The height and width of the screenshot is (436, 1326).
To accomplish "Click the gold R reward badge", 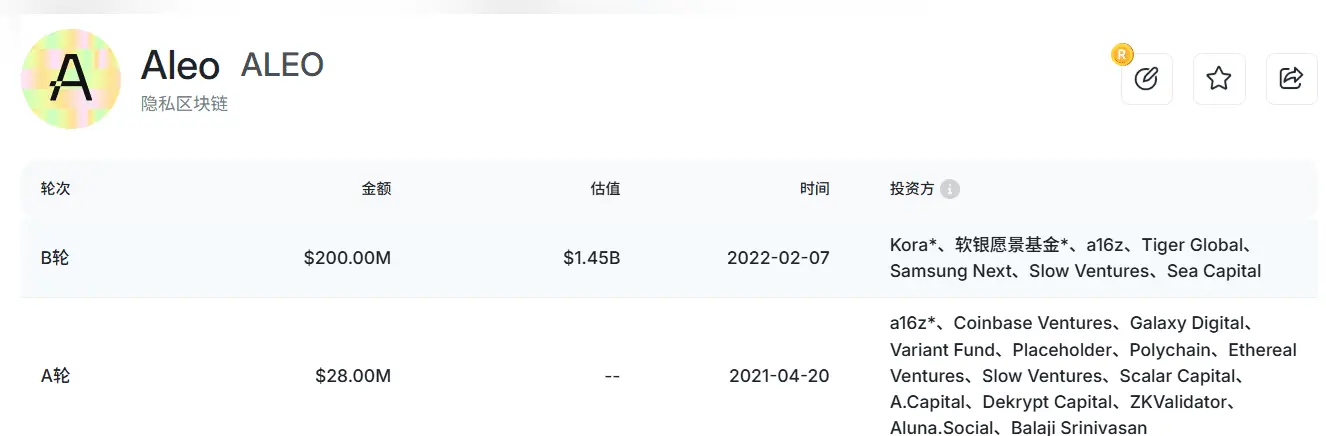I will coord(1122,55).
